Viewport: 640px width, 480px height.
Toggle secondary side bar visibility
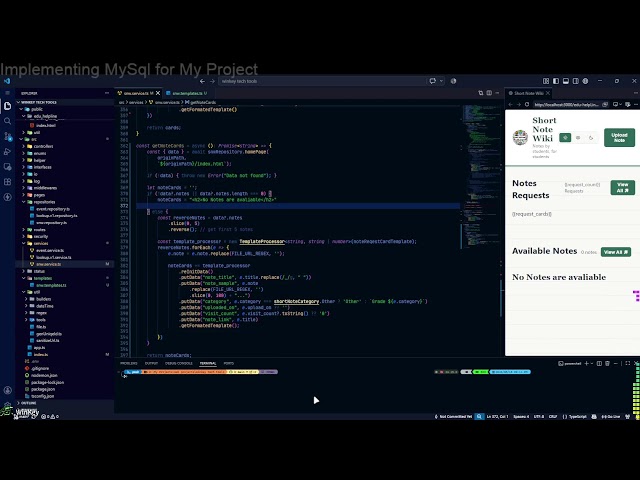[576, 81]
